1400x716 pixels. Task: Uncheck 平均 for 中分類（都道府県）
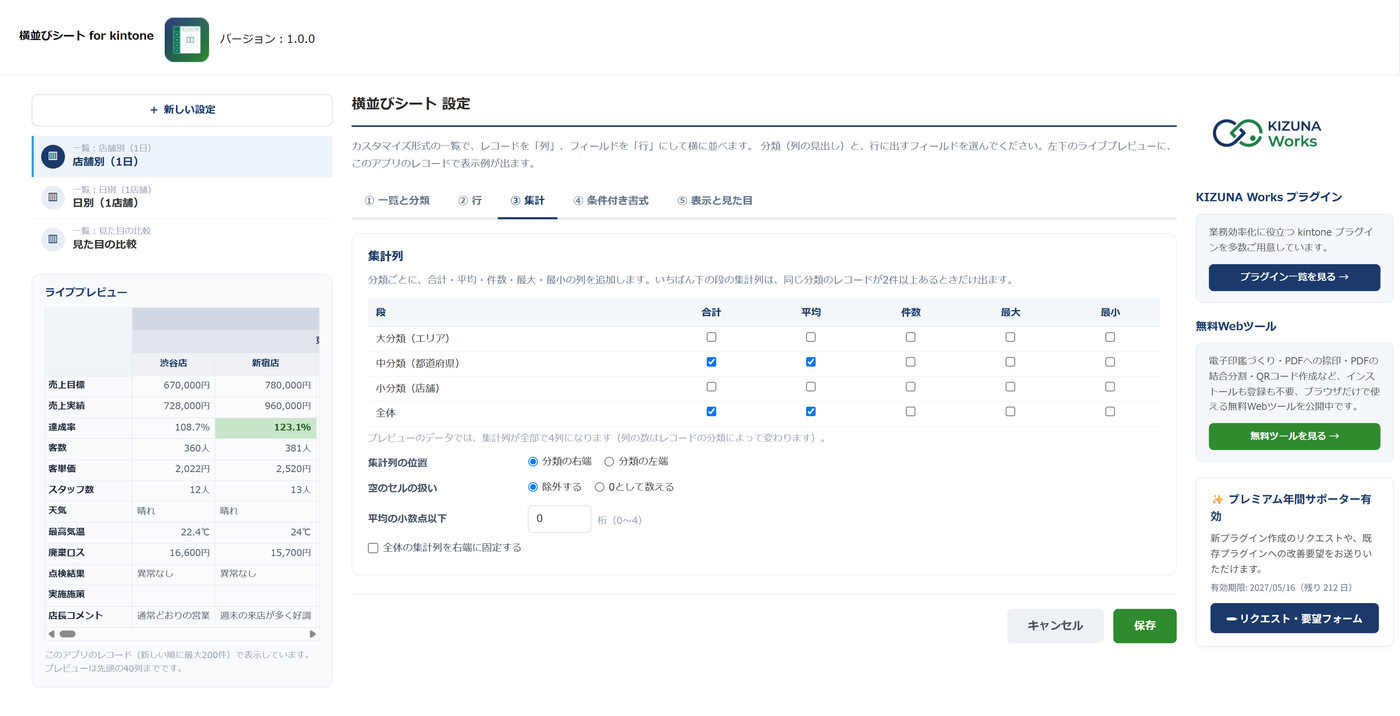(x=811, y=362)
